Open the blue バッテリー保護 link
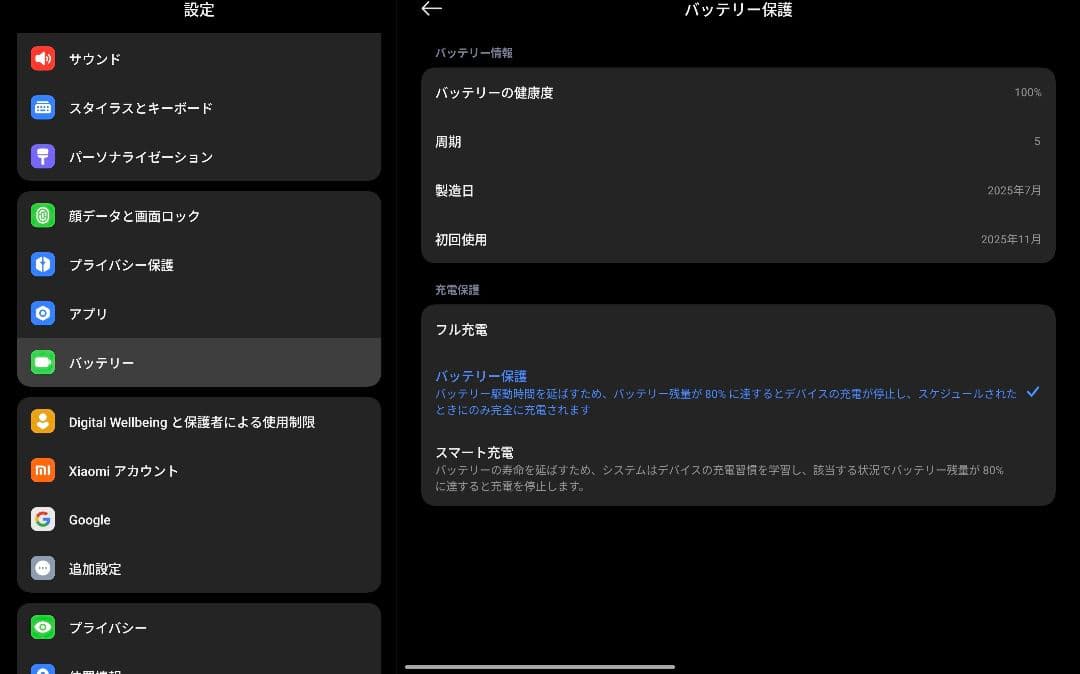Screen dimensions: 1080x674 [481, 376]
